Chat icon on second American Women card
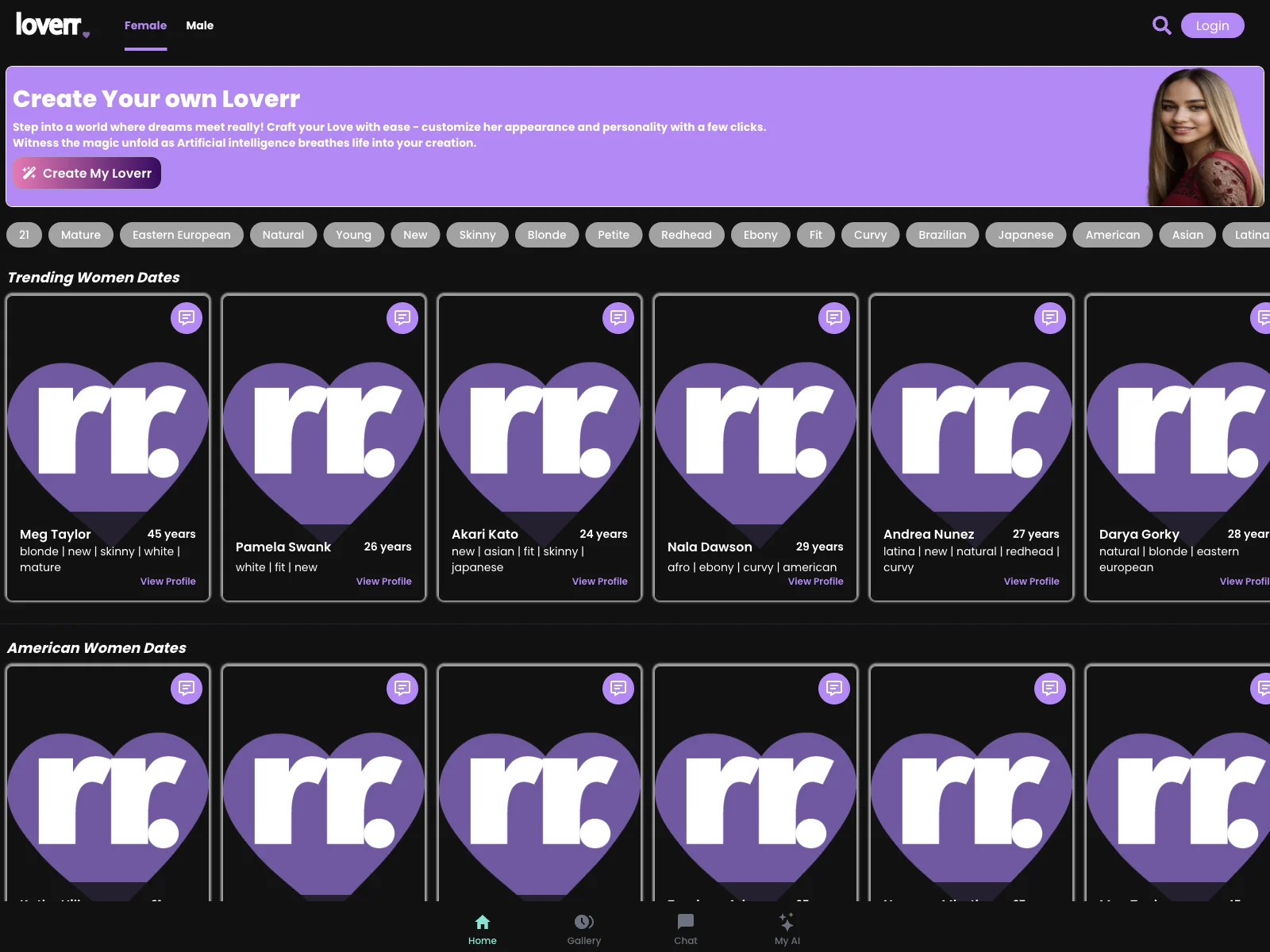The width and height of the screenshot is (1270, 952). pyautogui.click(x=402, y=689)
